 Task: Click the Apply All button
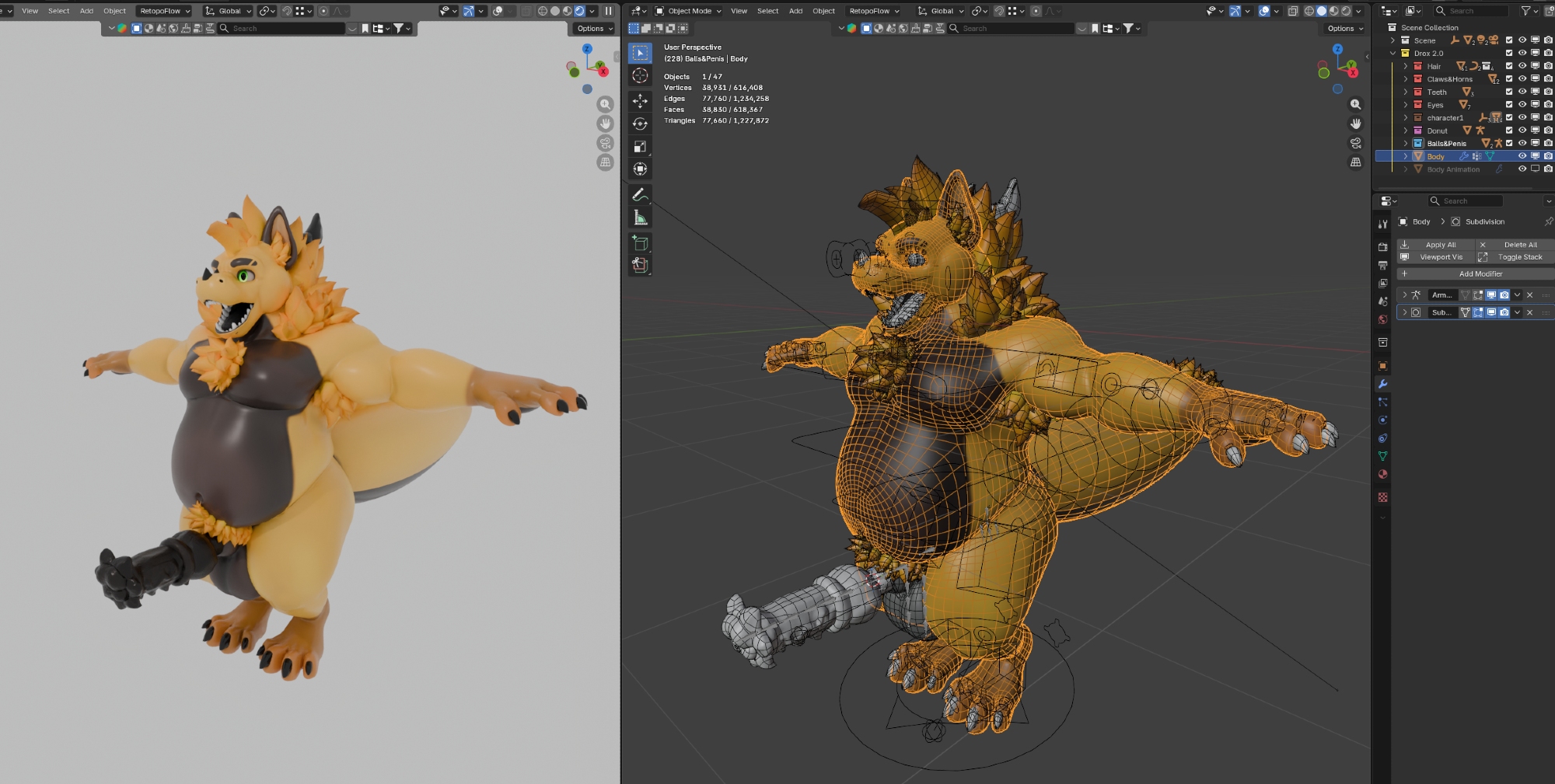[1440, 245]
